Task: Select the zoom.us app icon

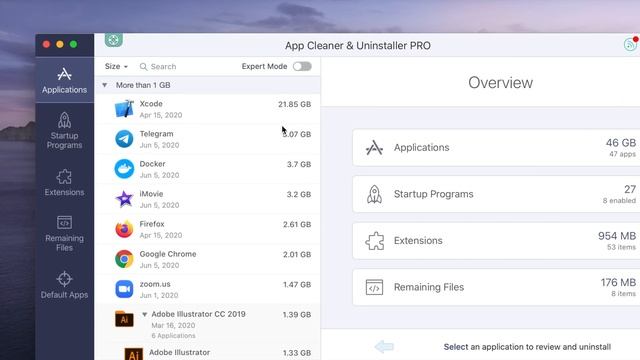Action: tap(124, 289)
